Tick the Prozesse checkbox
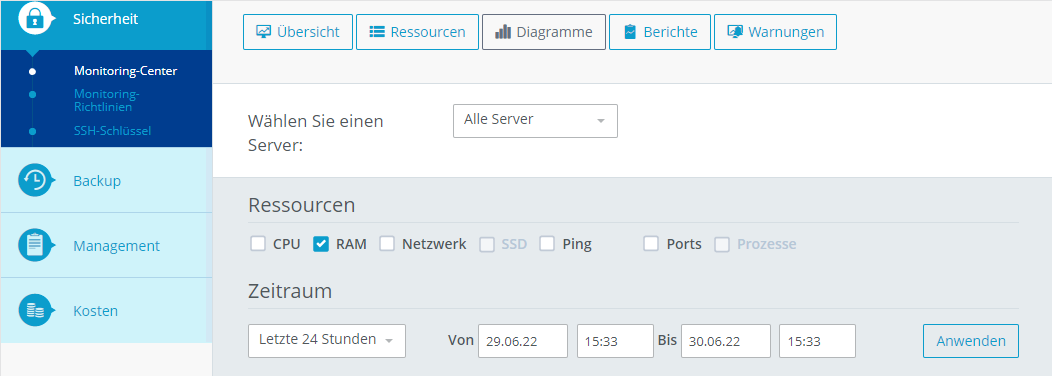This screenshot has width=1052, height=376. [722, 244]
